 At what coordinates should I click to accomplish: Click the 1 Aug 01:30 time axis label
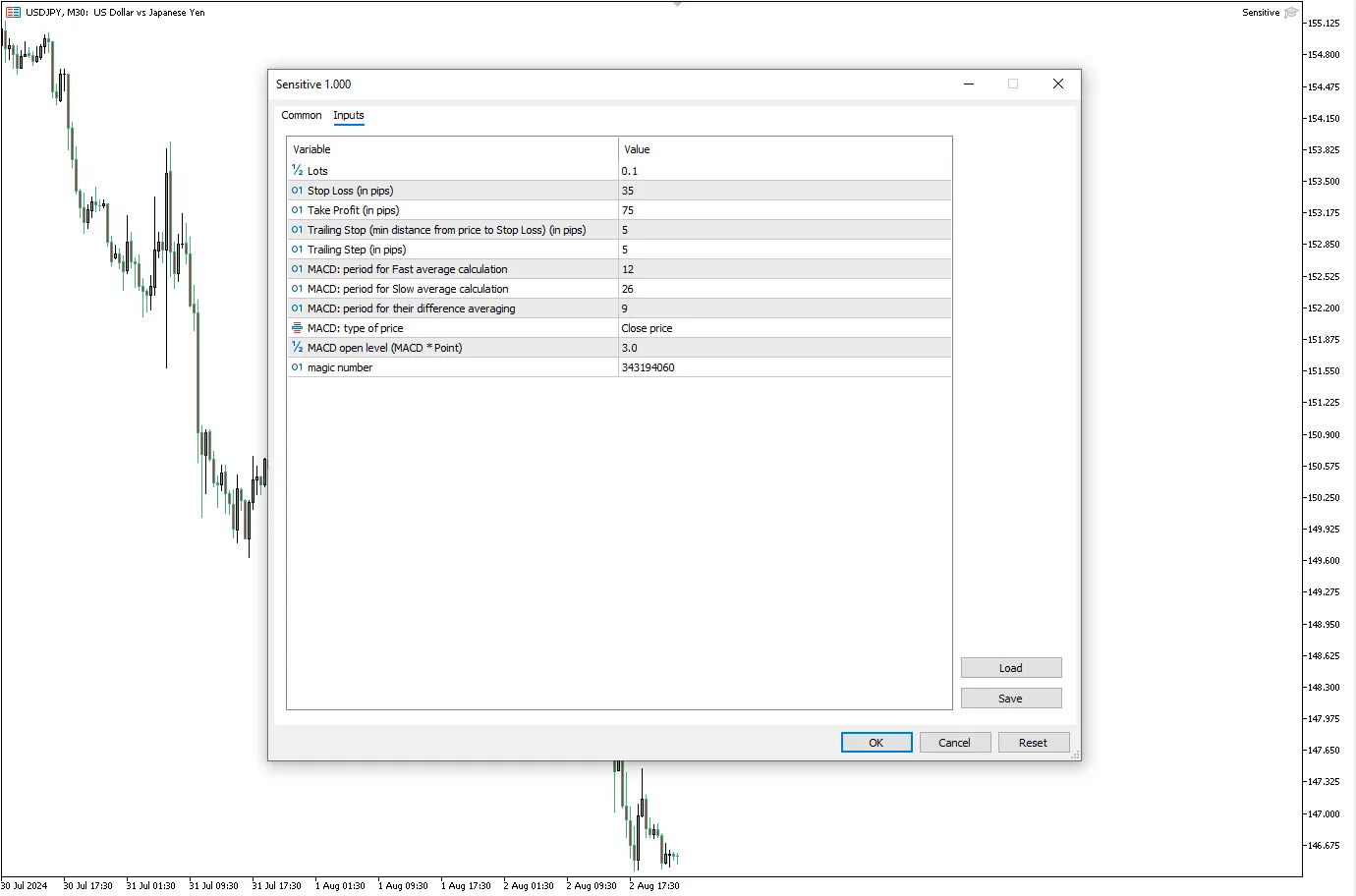point(340,886)
